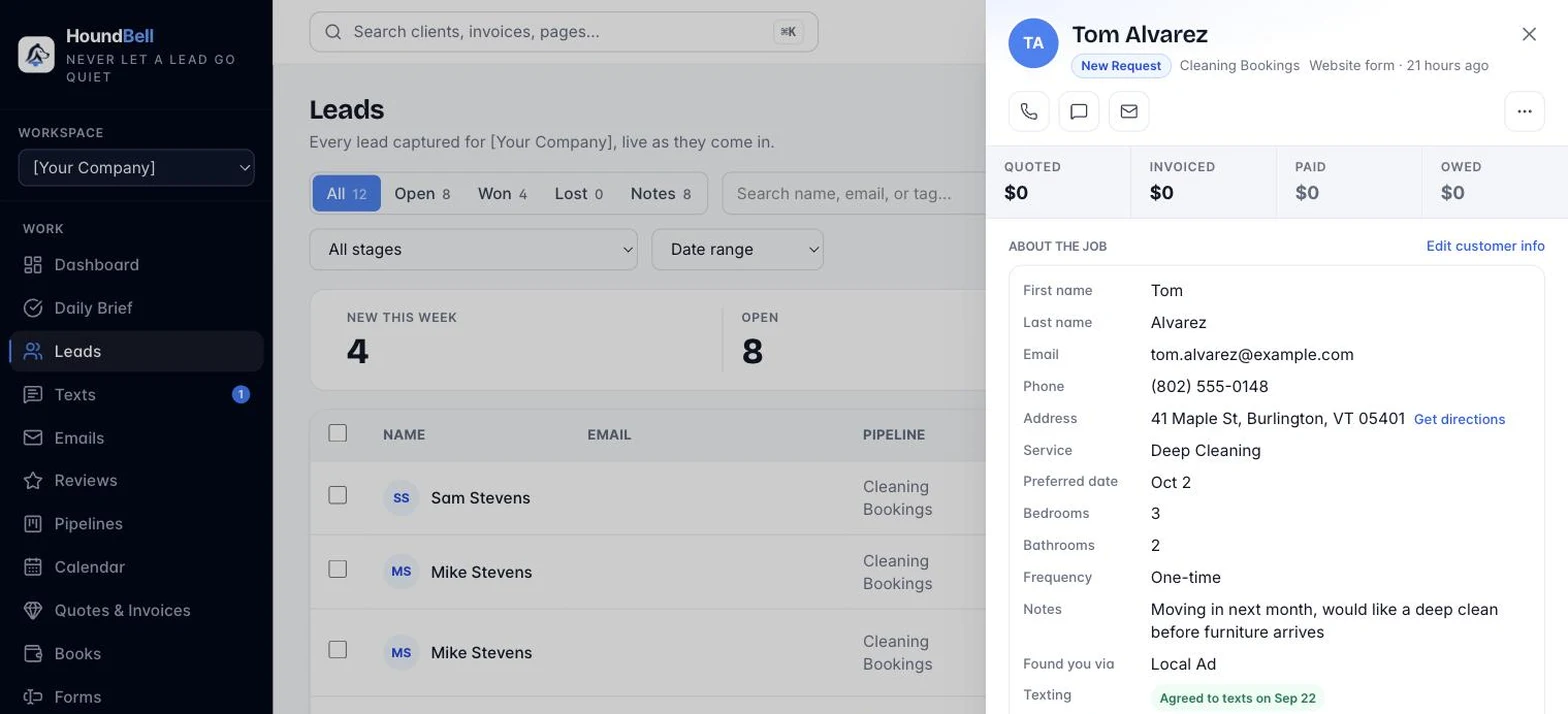The width and height of the screenshot is (1568, 714).
Task: Open Books in the sidebar
Action: point(137,654)
